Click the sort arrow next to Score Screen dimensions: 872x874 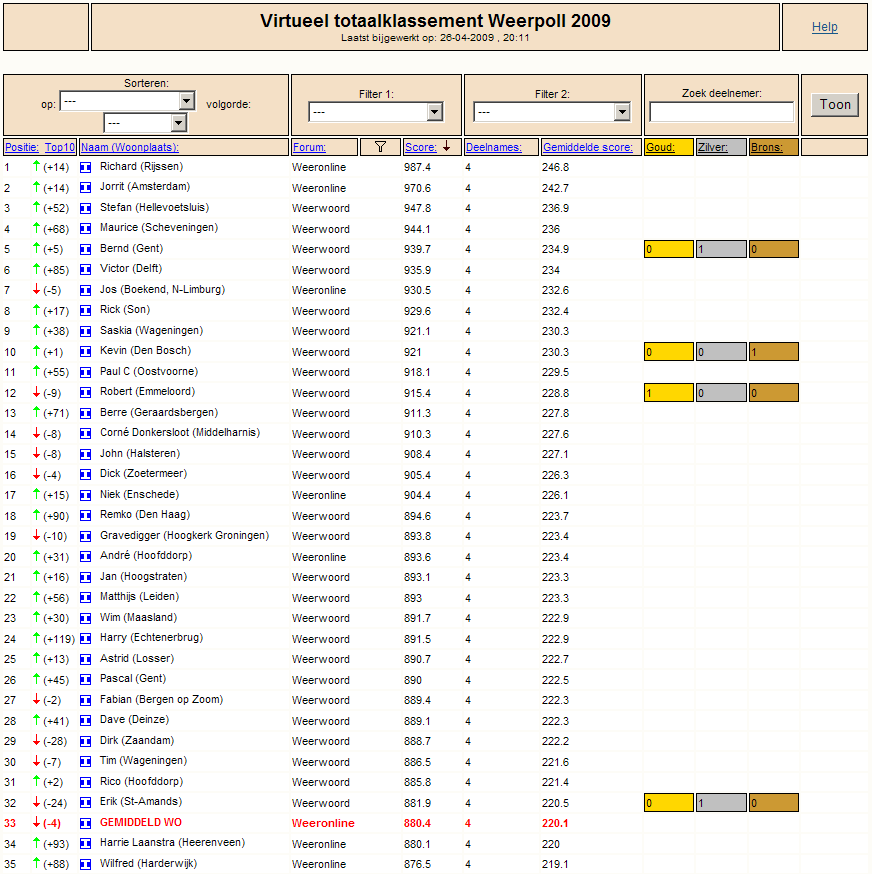(x=447, y=147)
